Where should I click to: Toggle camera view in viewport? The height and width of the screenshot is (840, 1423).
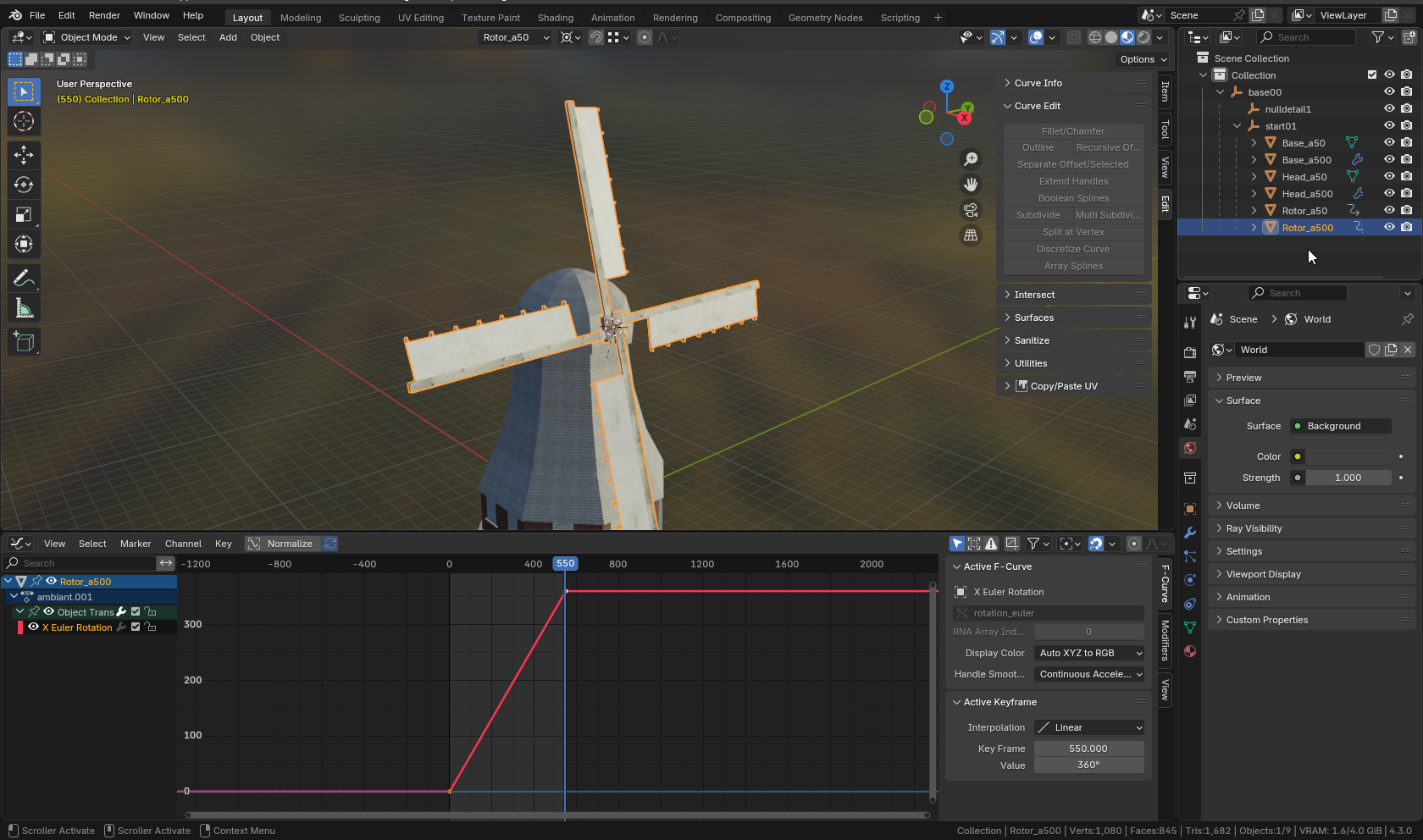point(971,210)
